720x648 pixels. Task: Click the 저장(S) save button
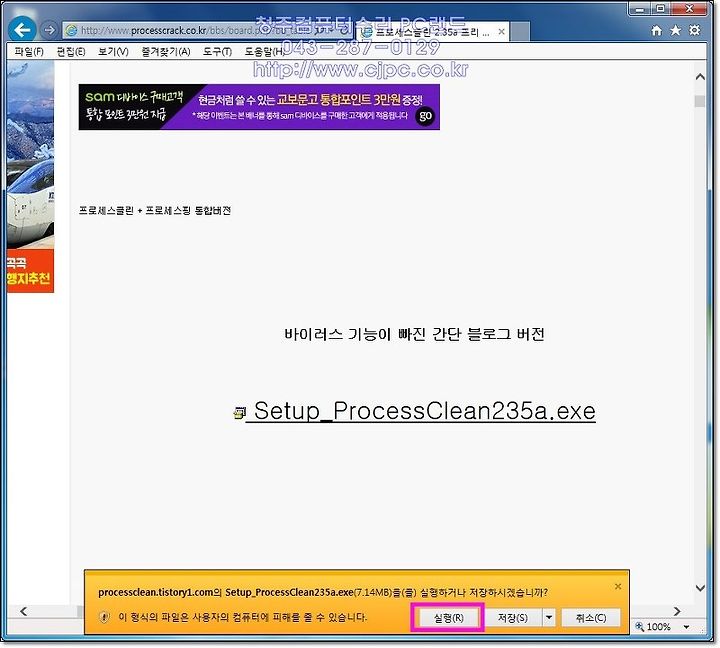point(513,618)
